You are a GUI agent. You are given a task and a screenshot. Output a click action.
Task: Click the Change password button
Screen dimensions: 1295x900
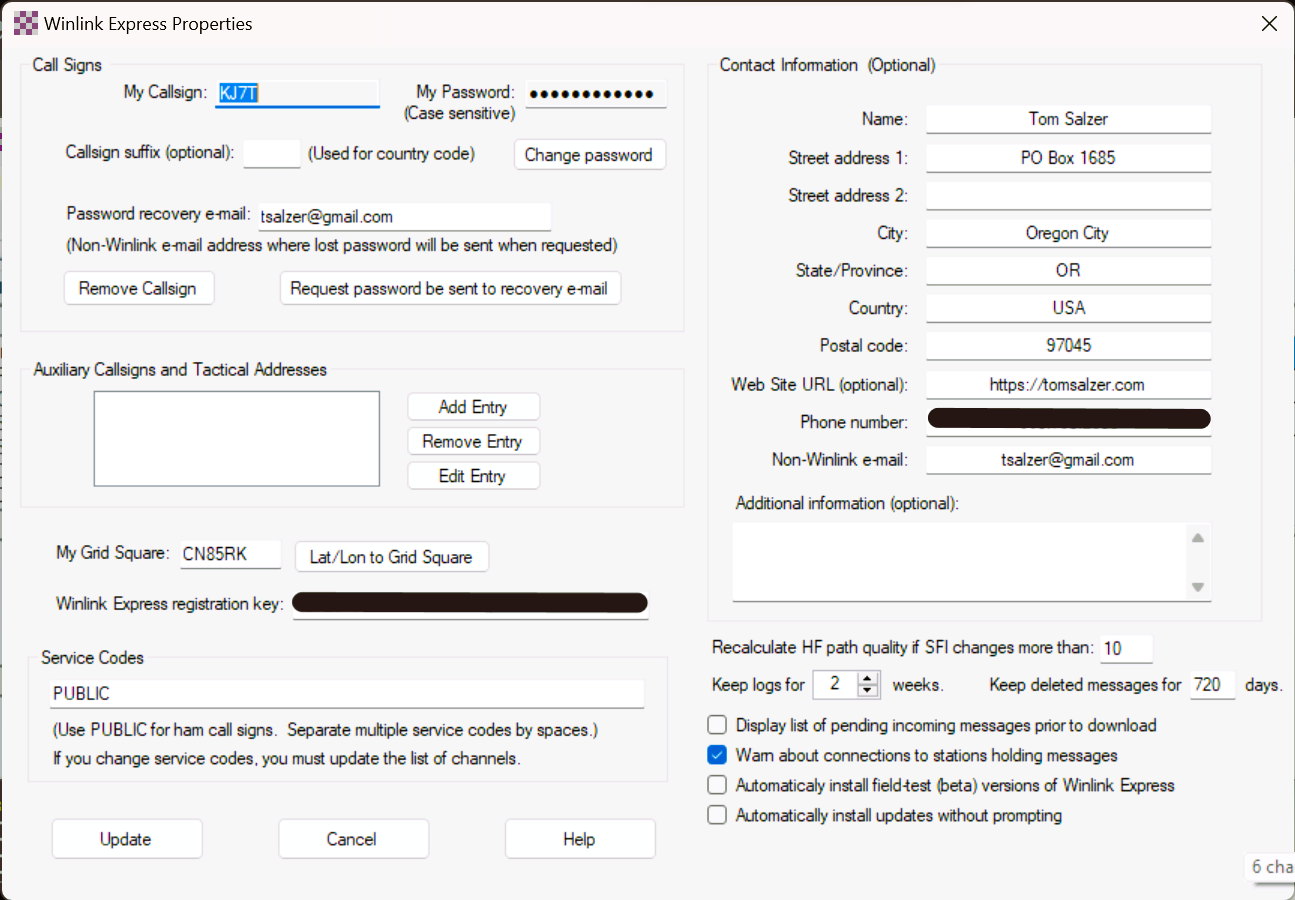point(589,154)
